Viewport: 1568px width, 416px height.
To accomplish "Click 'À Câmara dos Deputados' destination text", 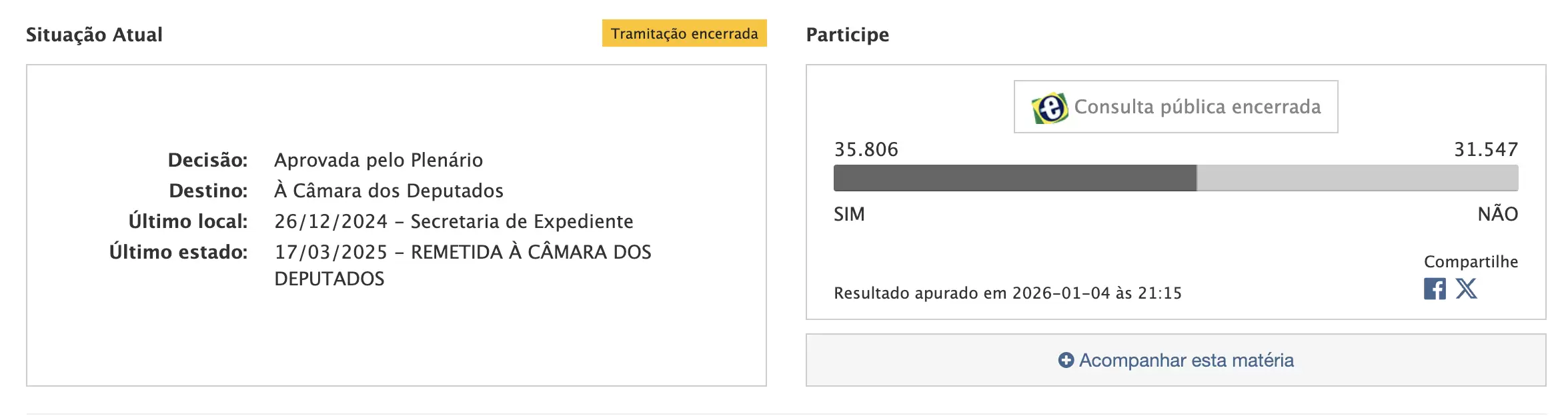I will pyautogui.click(x=388, y=191).
